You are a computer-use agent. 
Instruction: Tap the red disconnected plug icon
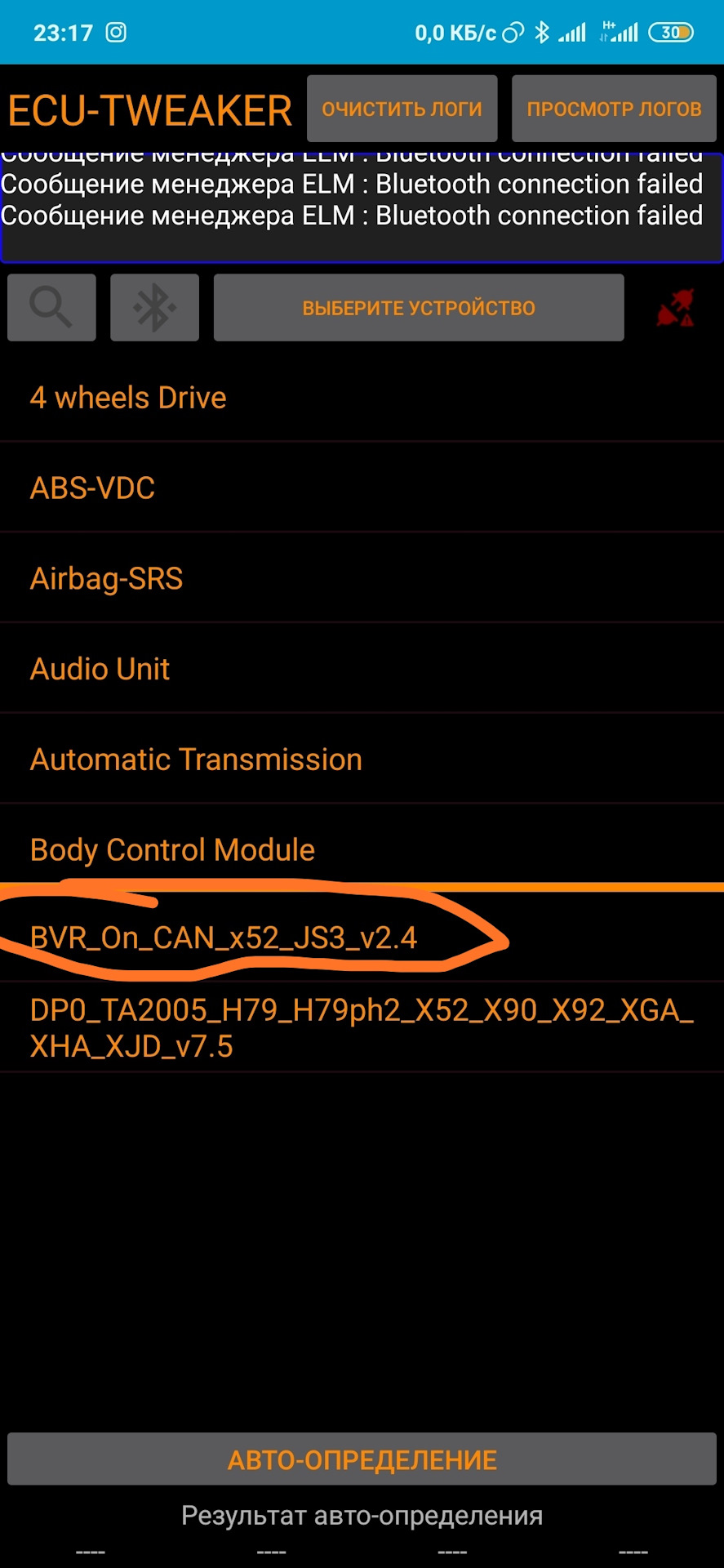coord(675,308)
